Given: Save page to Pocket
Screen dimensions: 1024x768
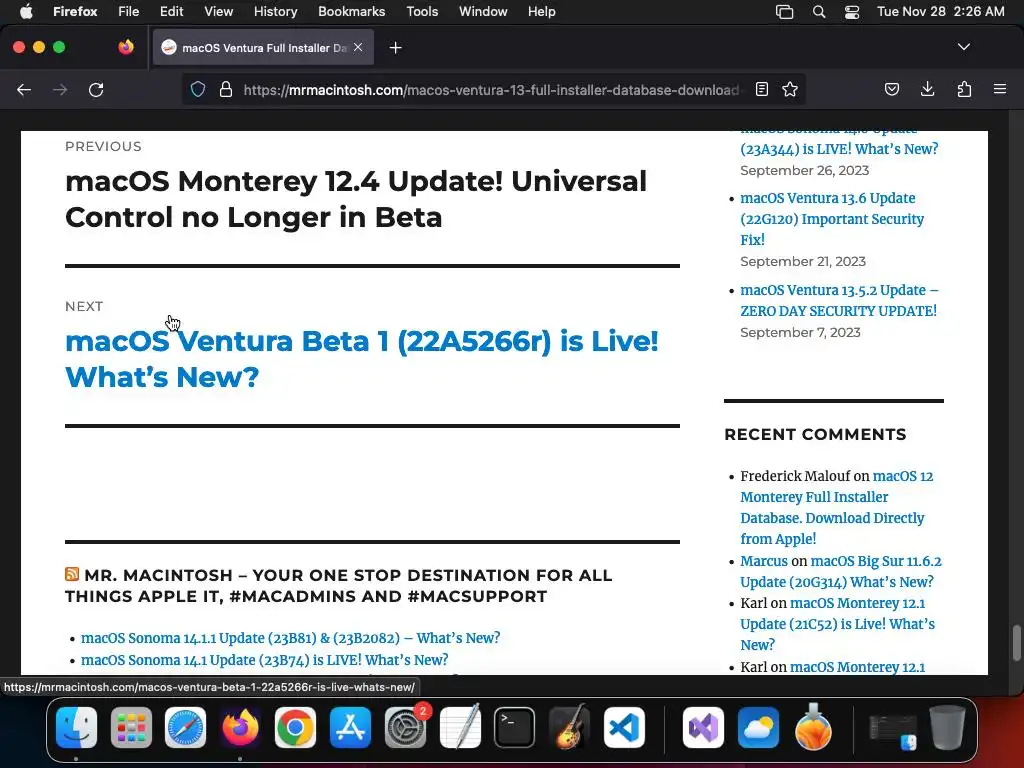Looking at the screenshot, I should pos(892,89).
